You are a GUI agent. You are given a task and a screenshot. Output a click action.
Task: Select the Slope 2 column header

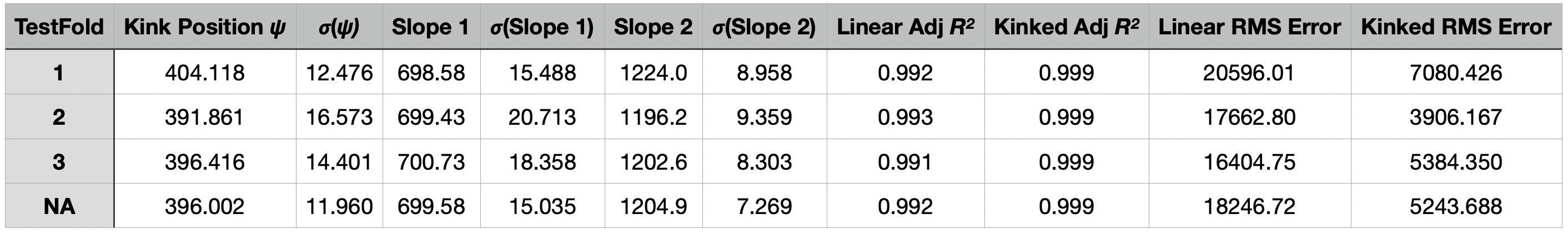pyautogui.click(x=653, y=27)
